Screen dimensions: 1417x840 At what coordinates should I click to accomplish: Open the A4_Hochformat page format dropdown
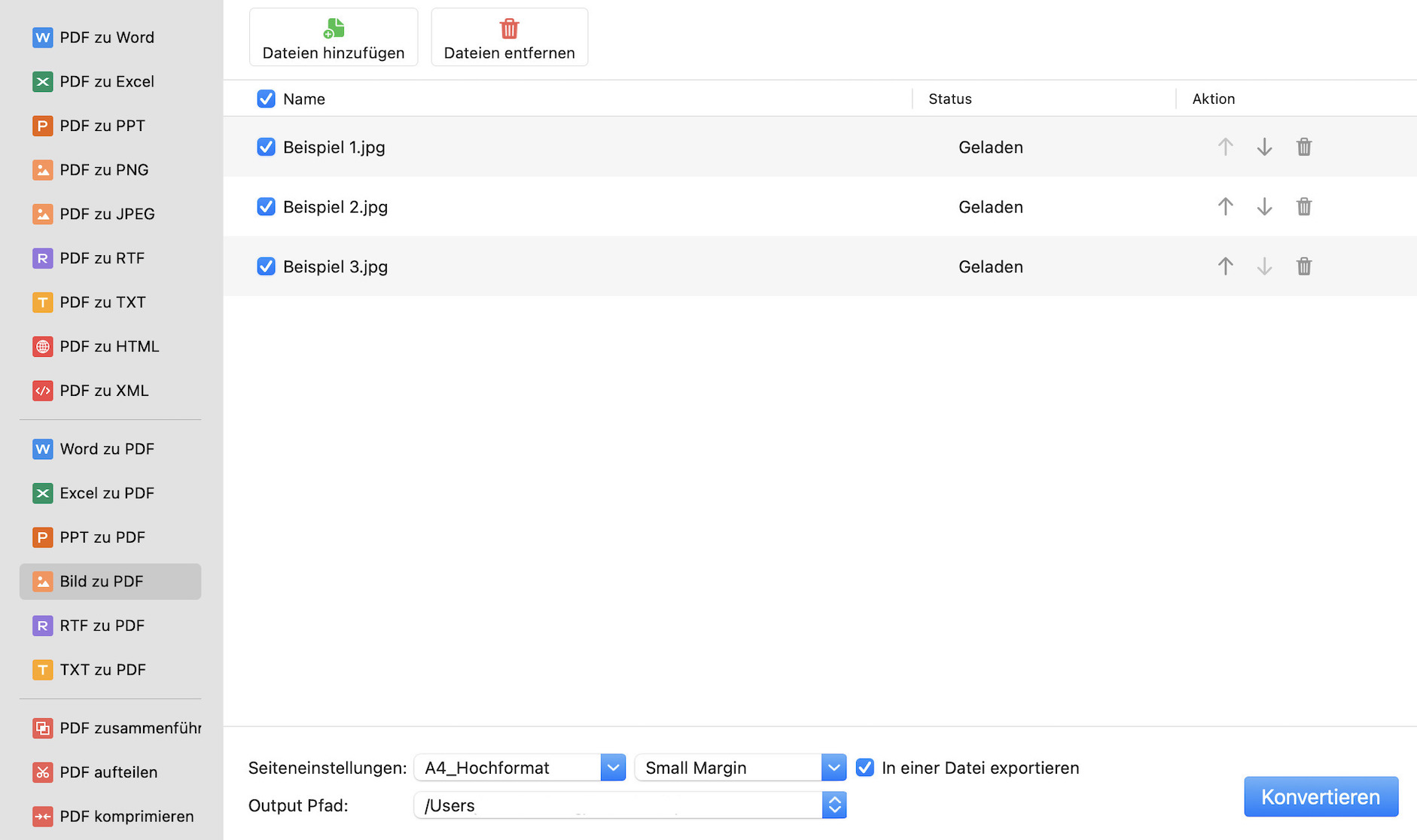coord(613,768)
